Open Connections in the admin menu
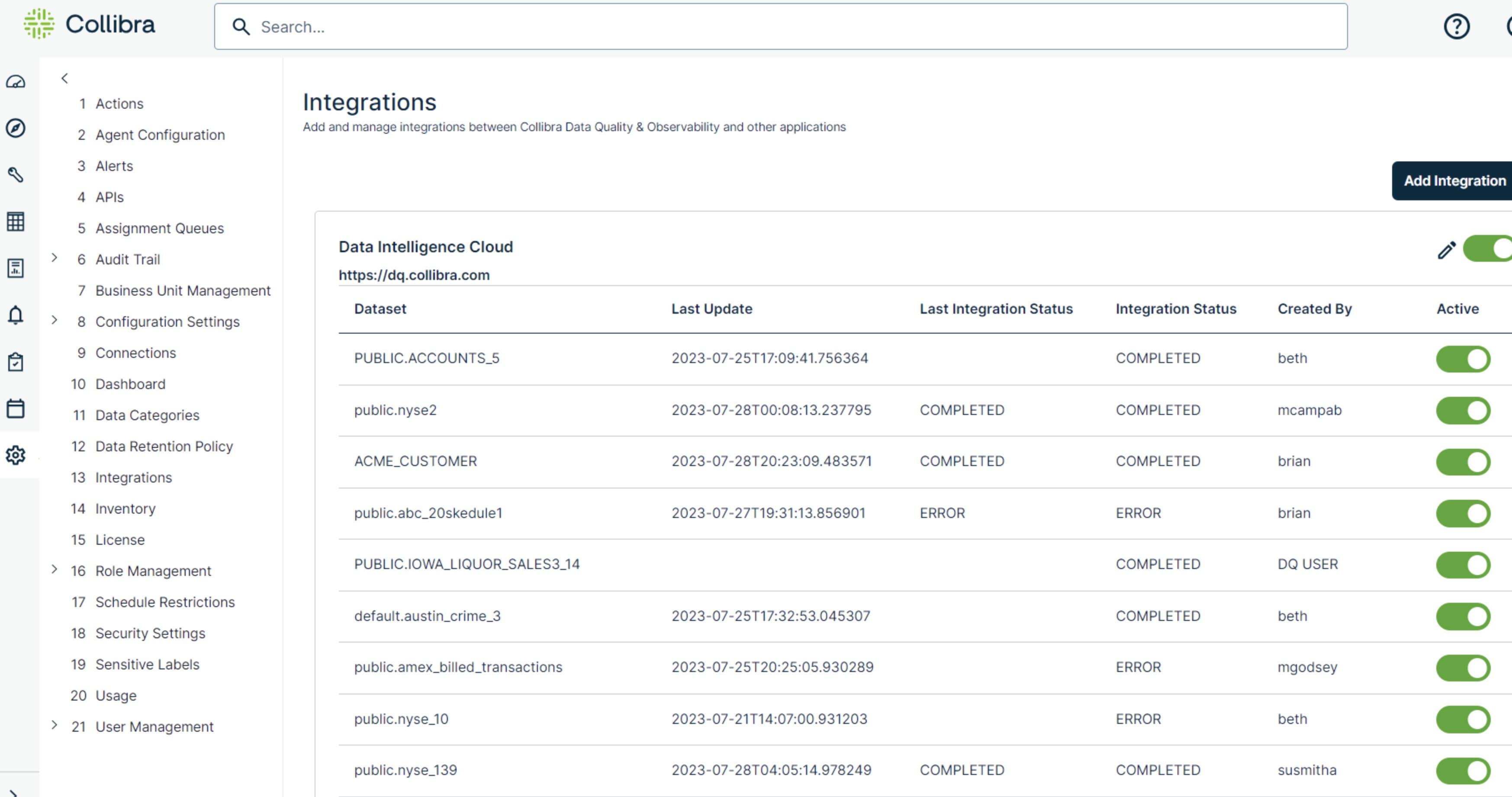Viewport: 1512px width, 797px height. point(135,353)
